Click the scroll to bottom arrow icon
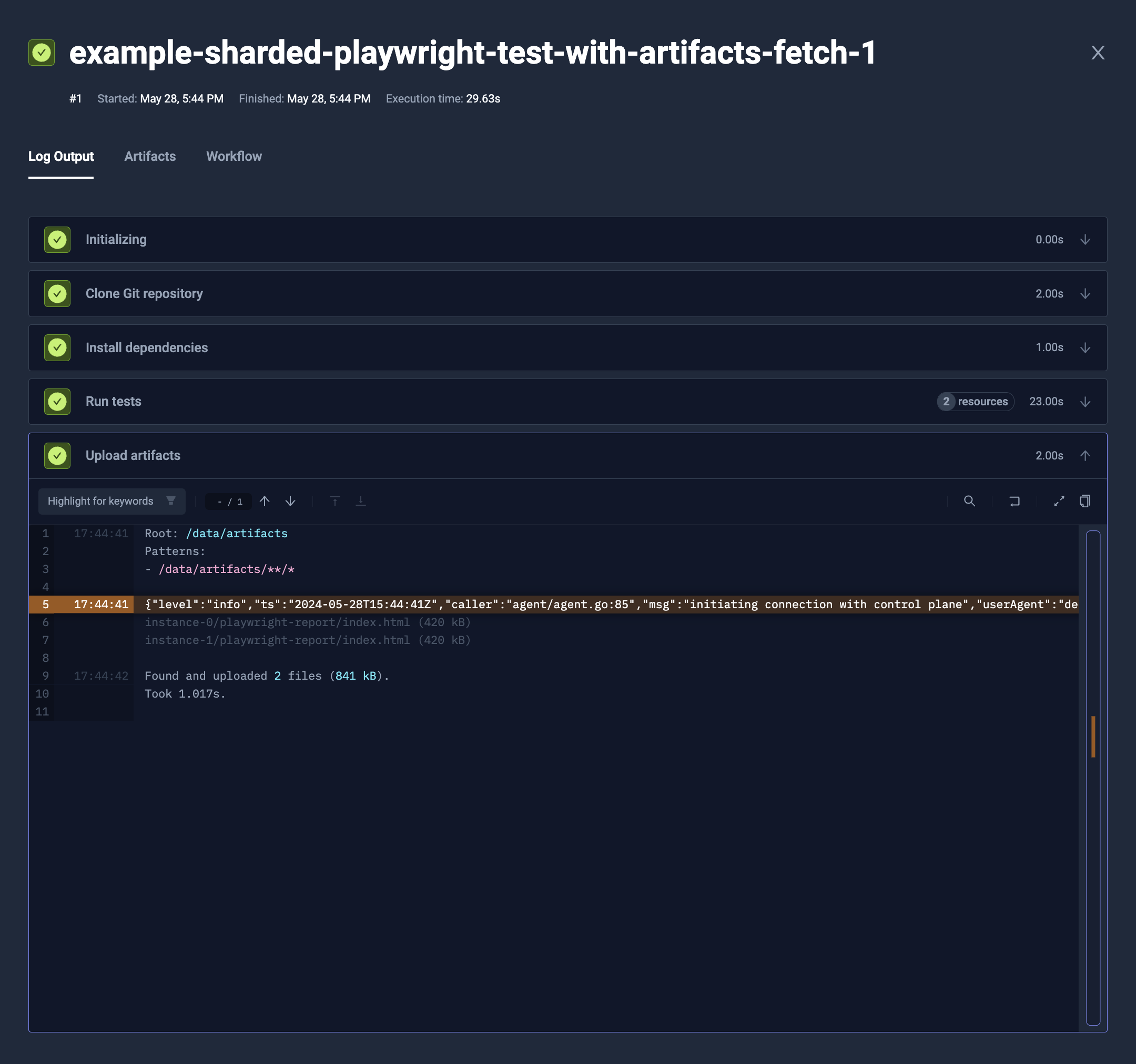This screenshot has height=1064, width=1136. [361, 501]
